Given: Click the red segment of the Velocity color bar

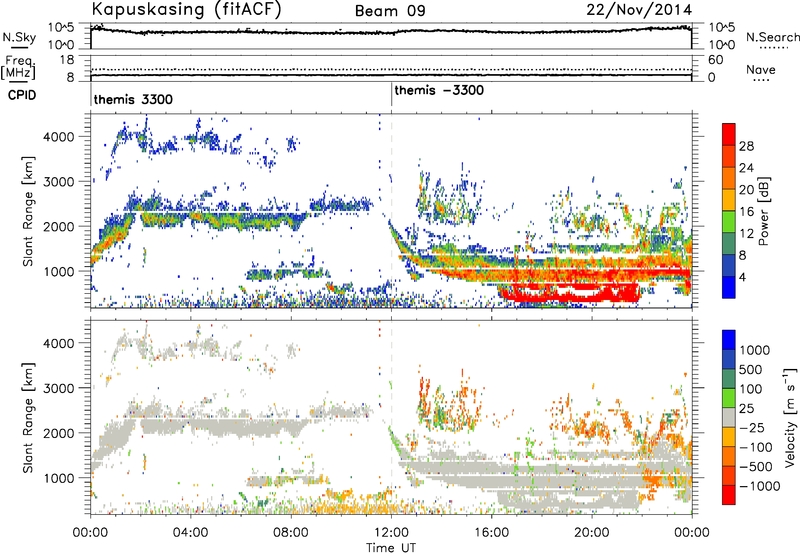Looking at the screenshot, I should tap(729, 495).
